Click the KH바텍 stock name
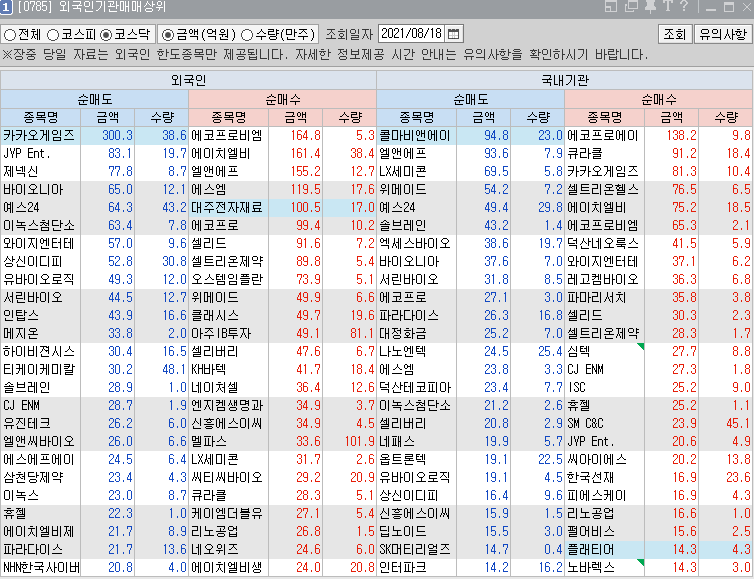Image resolution: width=754 pixels, height=579 pixels. pyautogui.click(x=209, y=369)
